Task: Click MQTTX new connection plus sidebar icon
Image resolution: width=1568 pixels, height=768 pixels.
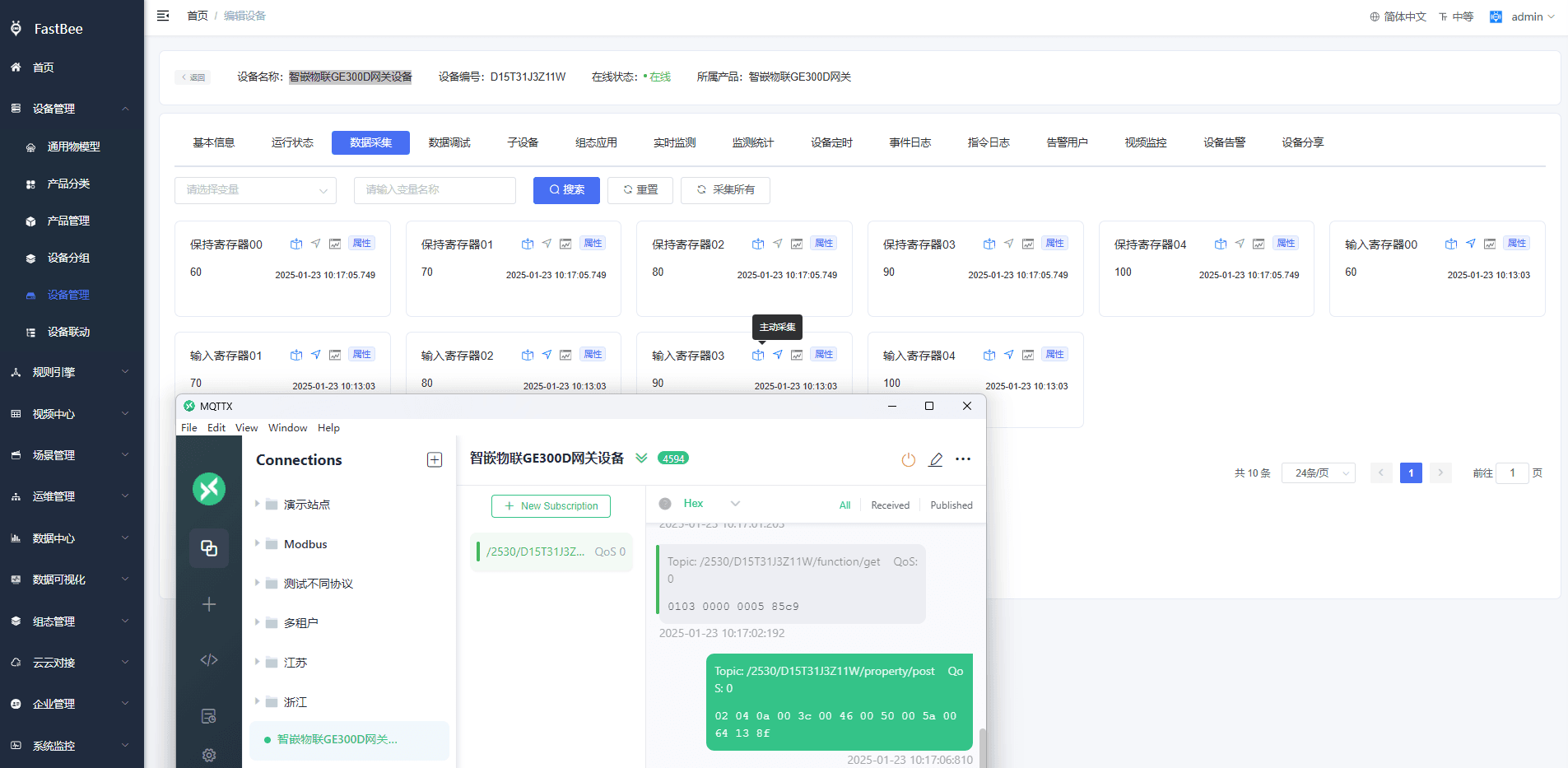Action: click(x=209, y=604)
